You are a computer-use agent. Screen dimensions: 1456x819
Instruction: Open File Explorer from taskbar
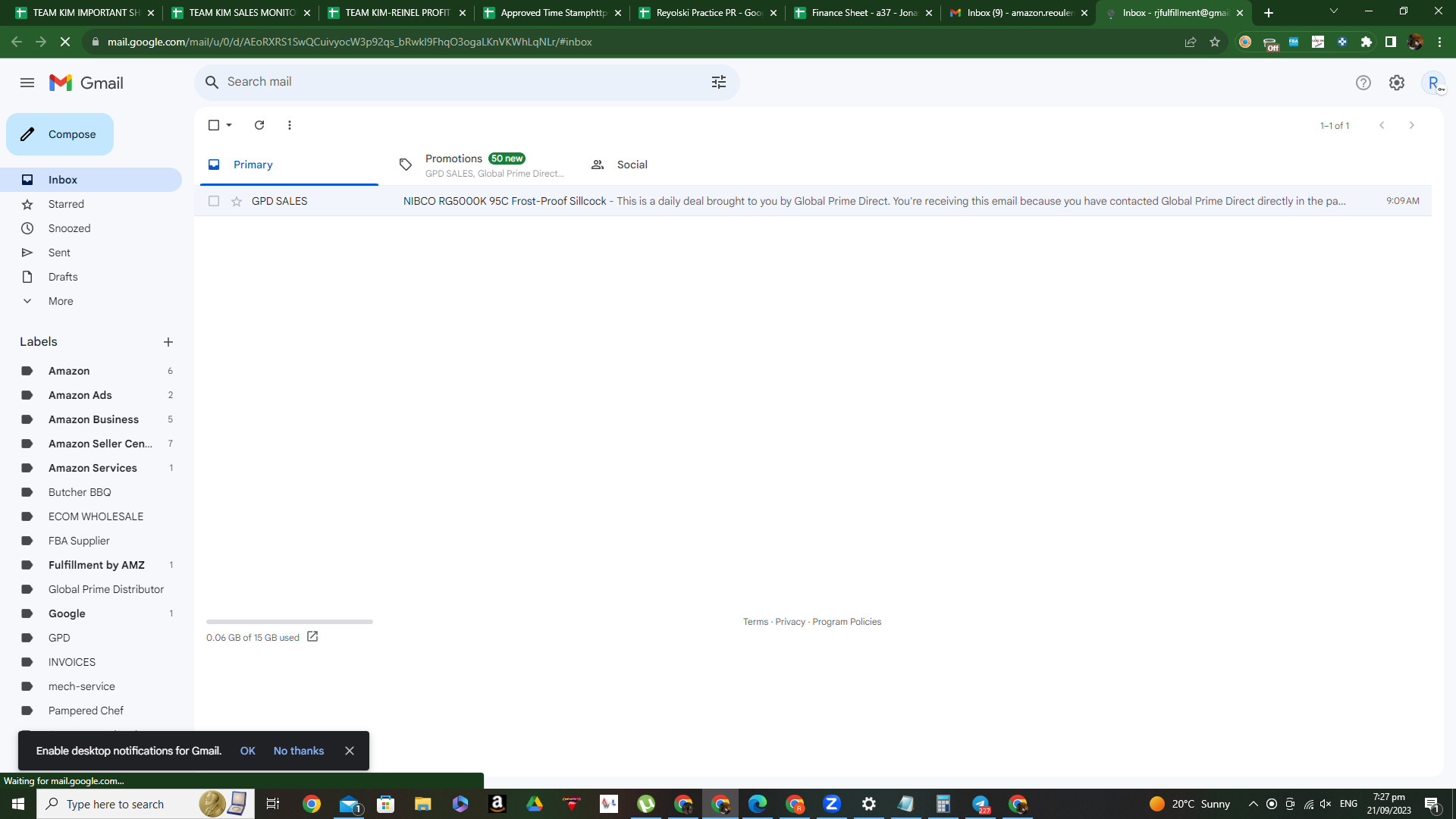click(422, 804)
